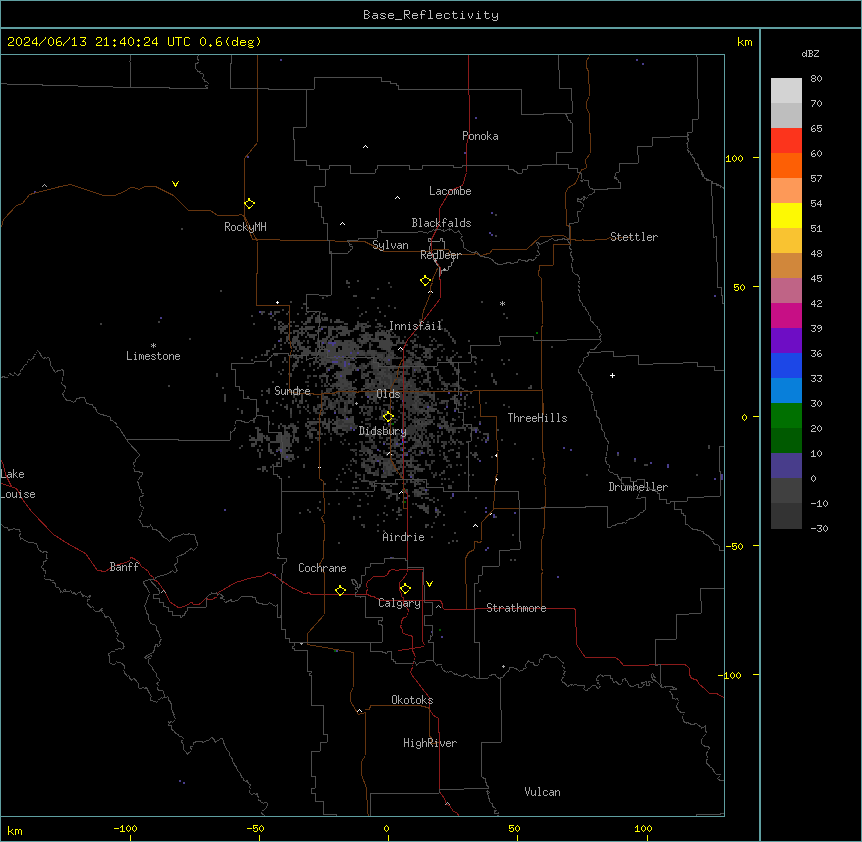Select the Ponoka city label
This screenshot has height=842, width=862.
pyautogui.click(x=480, y=136)
